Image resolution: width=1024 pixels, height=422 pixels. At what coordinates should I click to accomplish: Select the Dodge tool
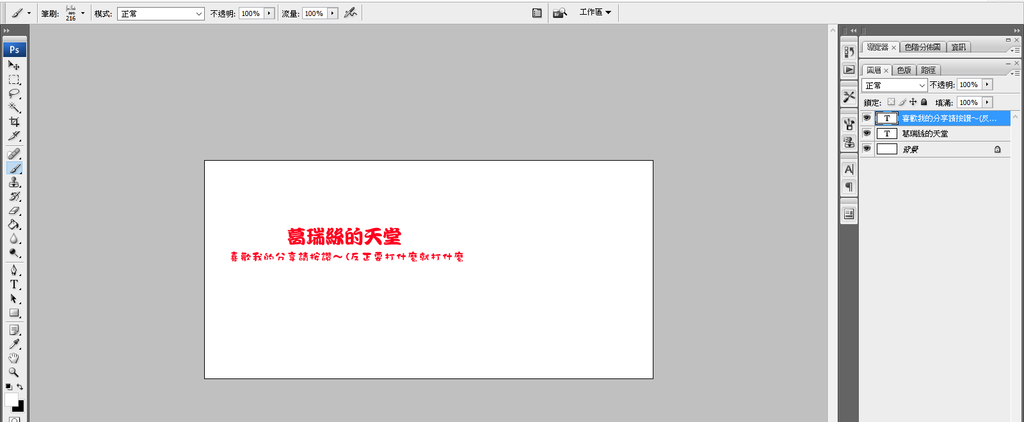[x=14, y=253]
